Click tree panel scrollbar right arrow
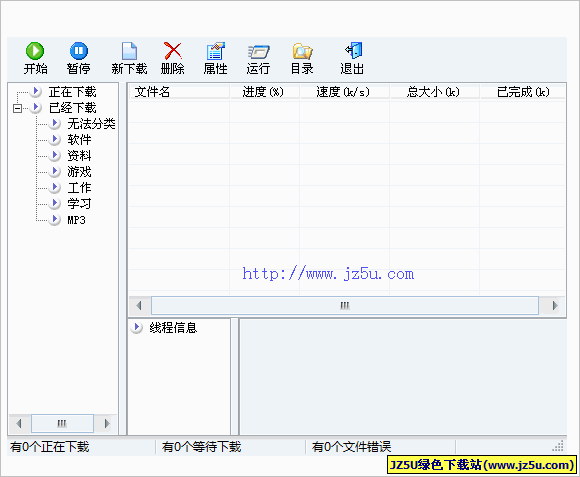This screenshot has width=580, height=477. [107, 423]
